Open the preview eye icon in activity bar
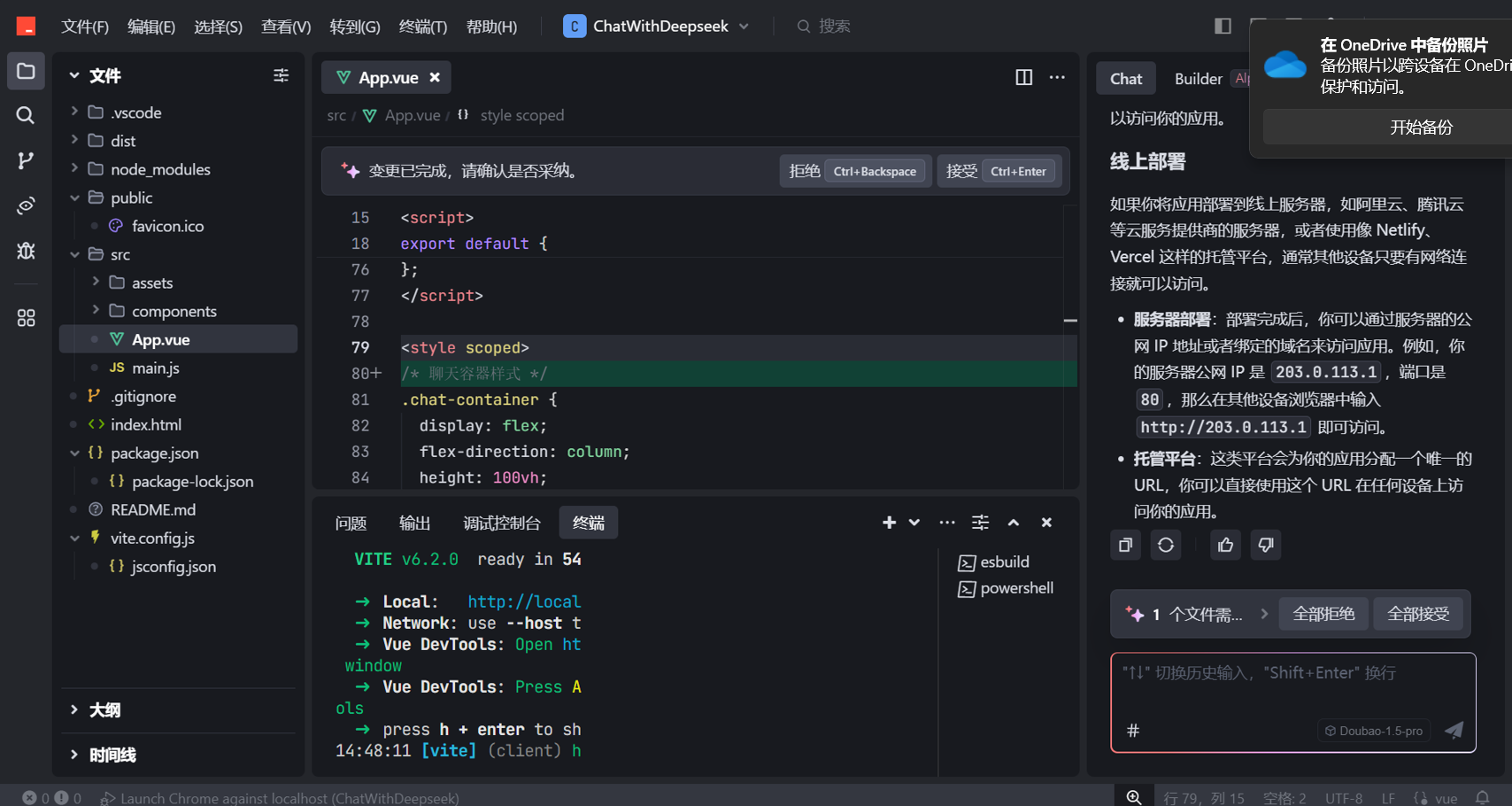 26,205
